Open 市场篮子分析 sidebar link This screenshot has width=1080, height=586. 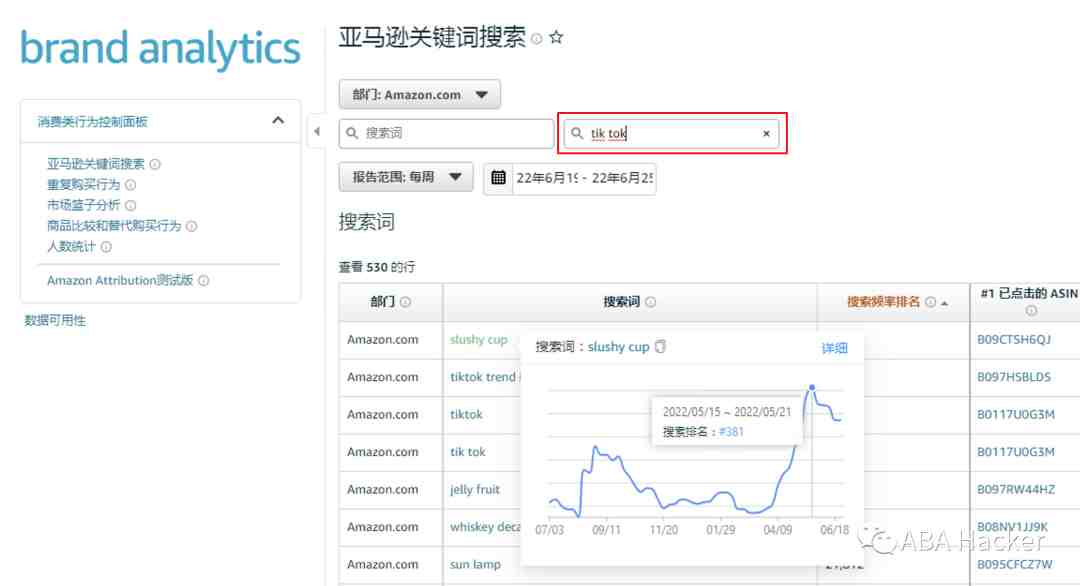83,205
